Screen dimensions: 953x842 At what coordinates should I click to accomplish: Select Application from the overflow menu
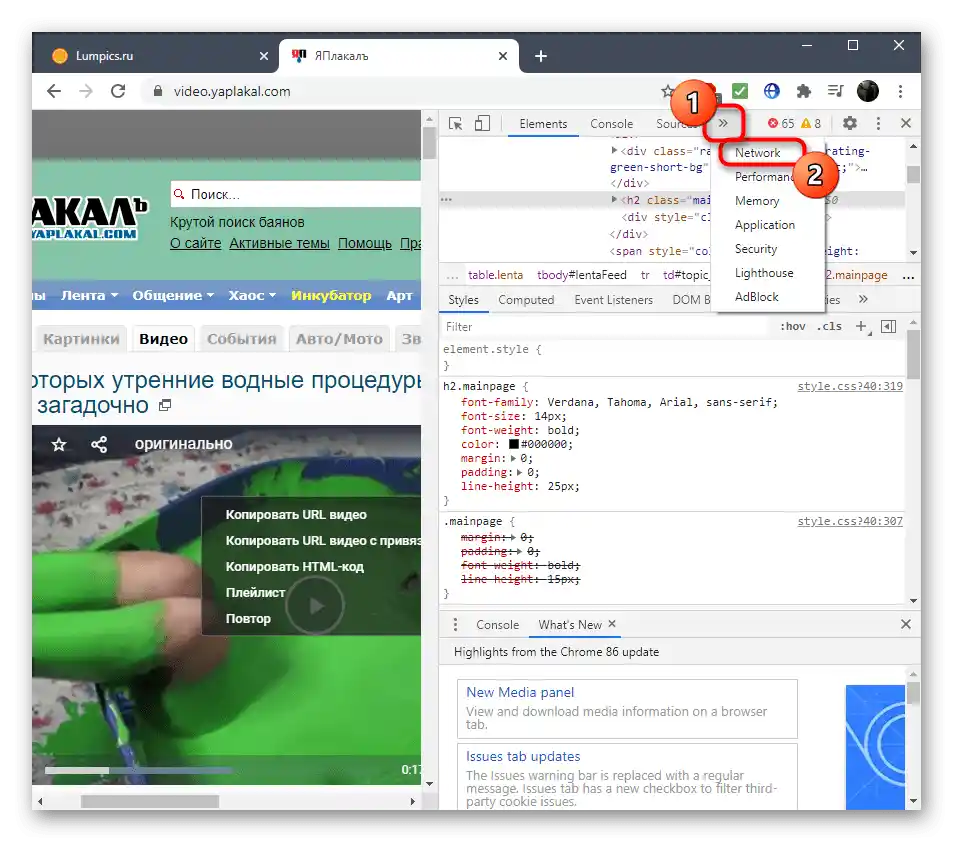[765, 225]
